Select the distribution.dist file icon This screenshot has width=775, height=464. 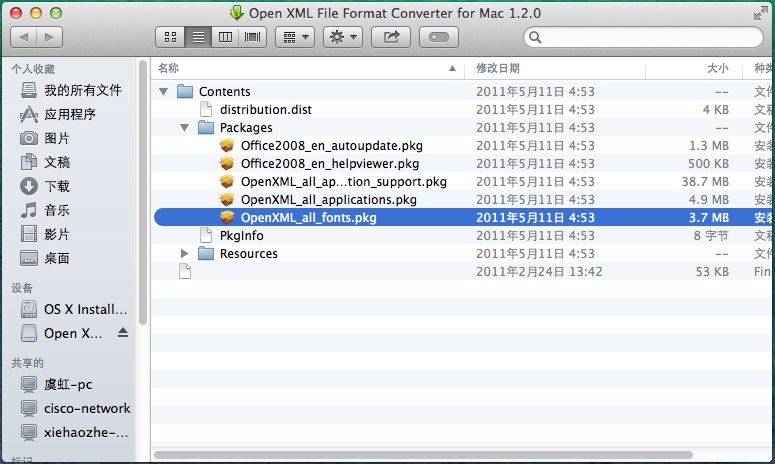[206, 109]
